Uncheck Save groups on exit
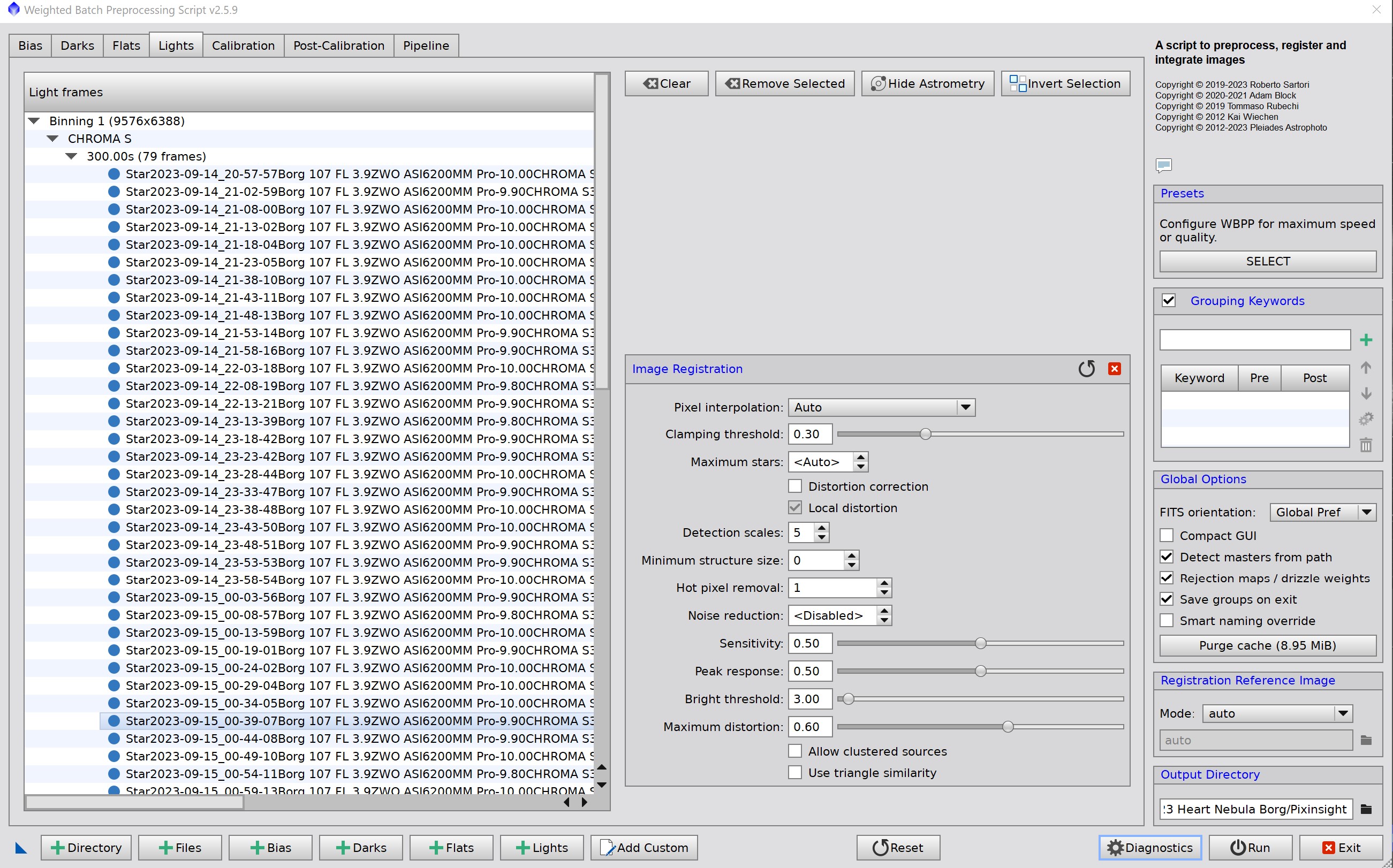Viewport: 1393px width, 868px height. (x=1166, y=599)
